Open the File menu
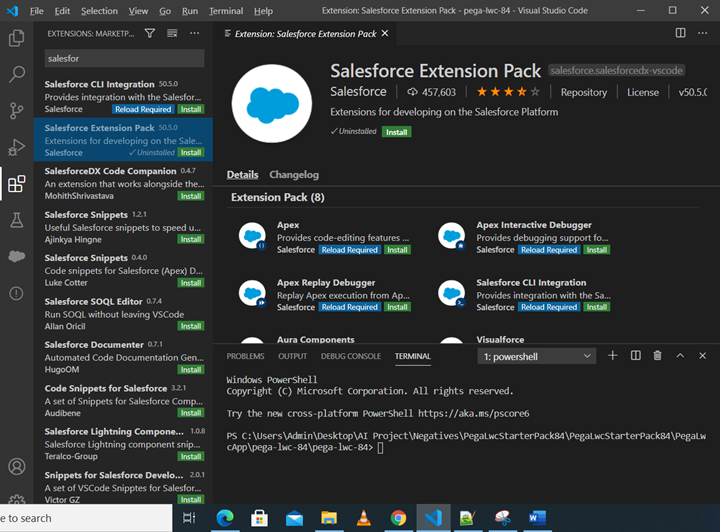Viewport: 720px width, 532px height. (37, 11)
